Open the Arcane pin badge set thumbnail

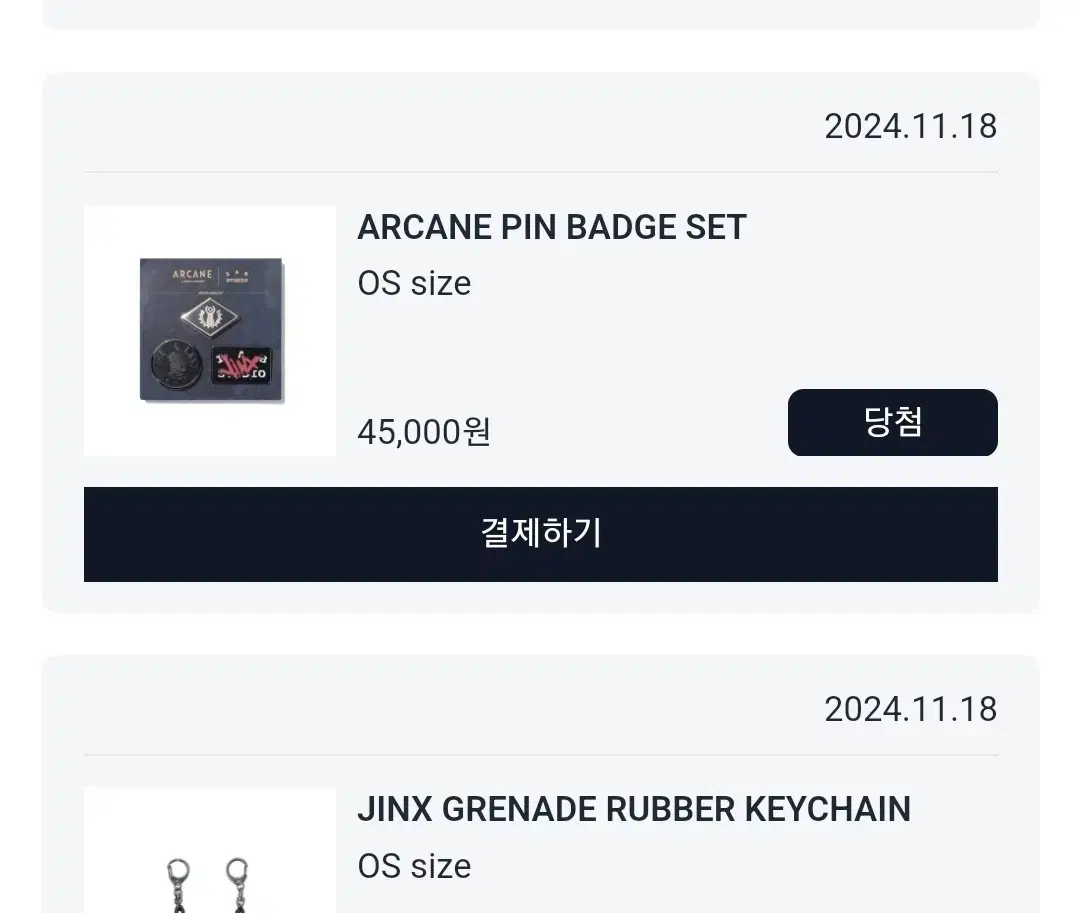pos(210,330)
